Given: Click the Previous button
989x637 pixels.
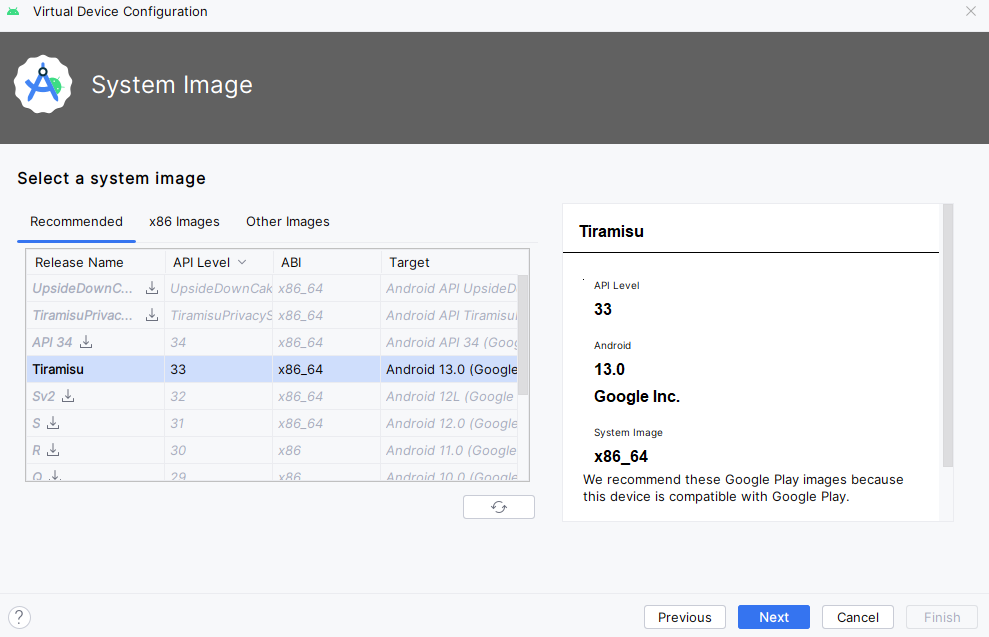Looking at the screenshot, I should point(685,617).
